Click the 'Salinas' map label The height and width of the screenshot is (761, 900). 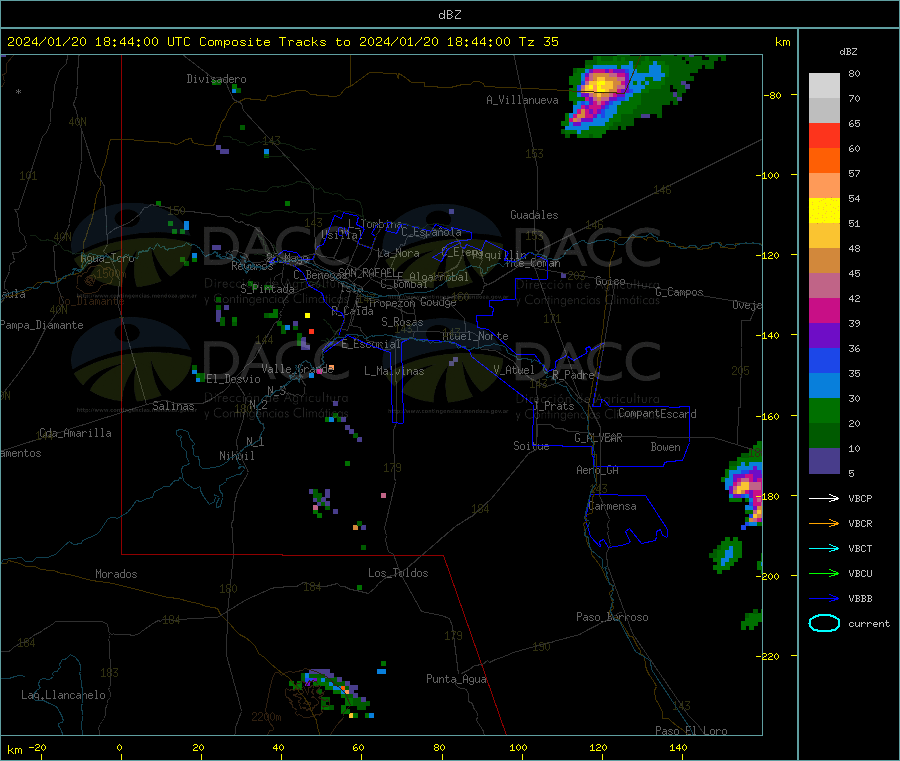pos(173,406)
